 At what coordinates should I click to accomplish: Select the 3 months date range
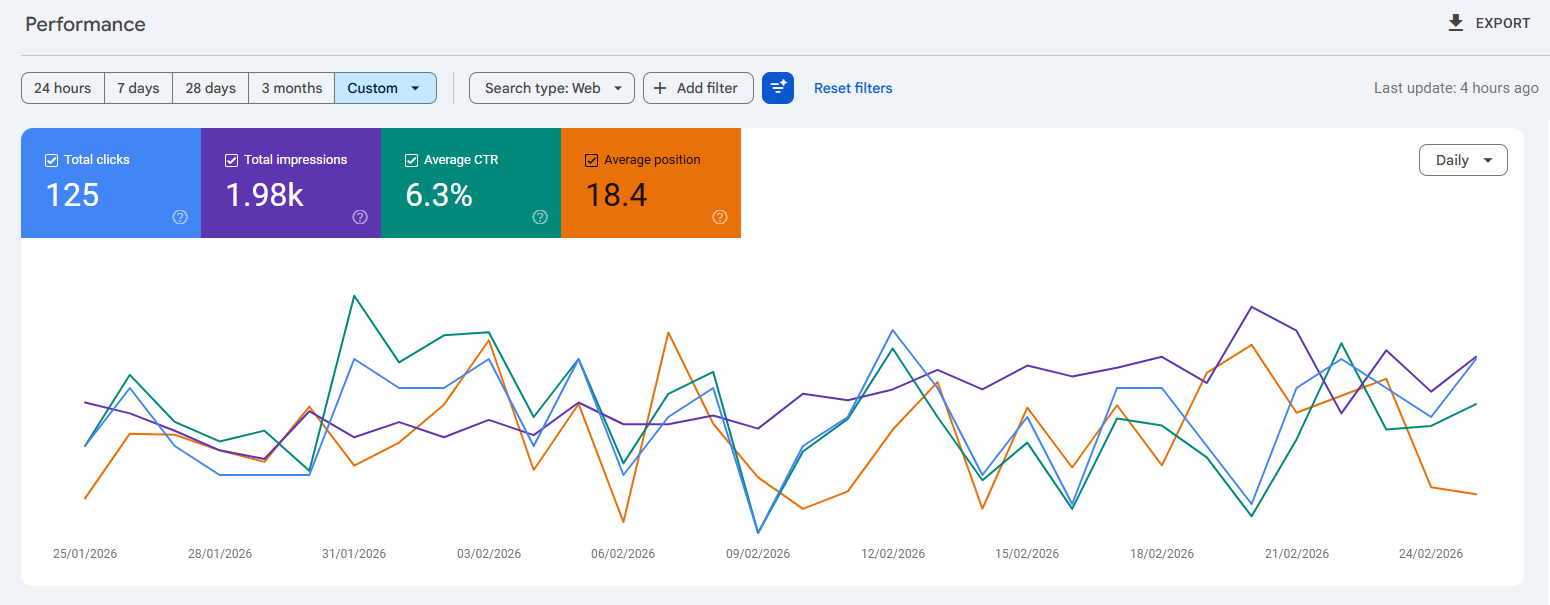(291, 88)
